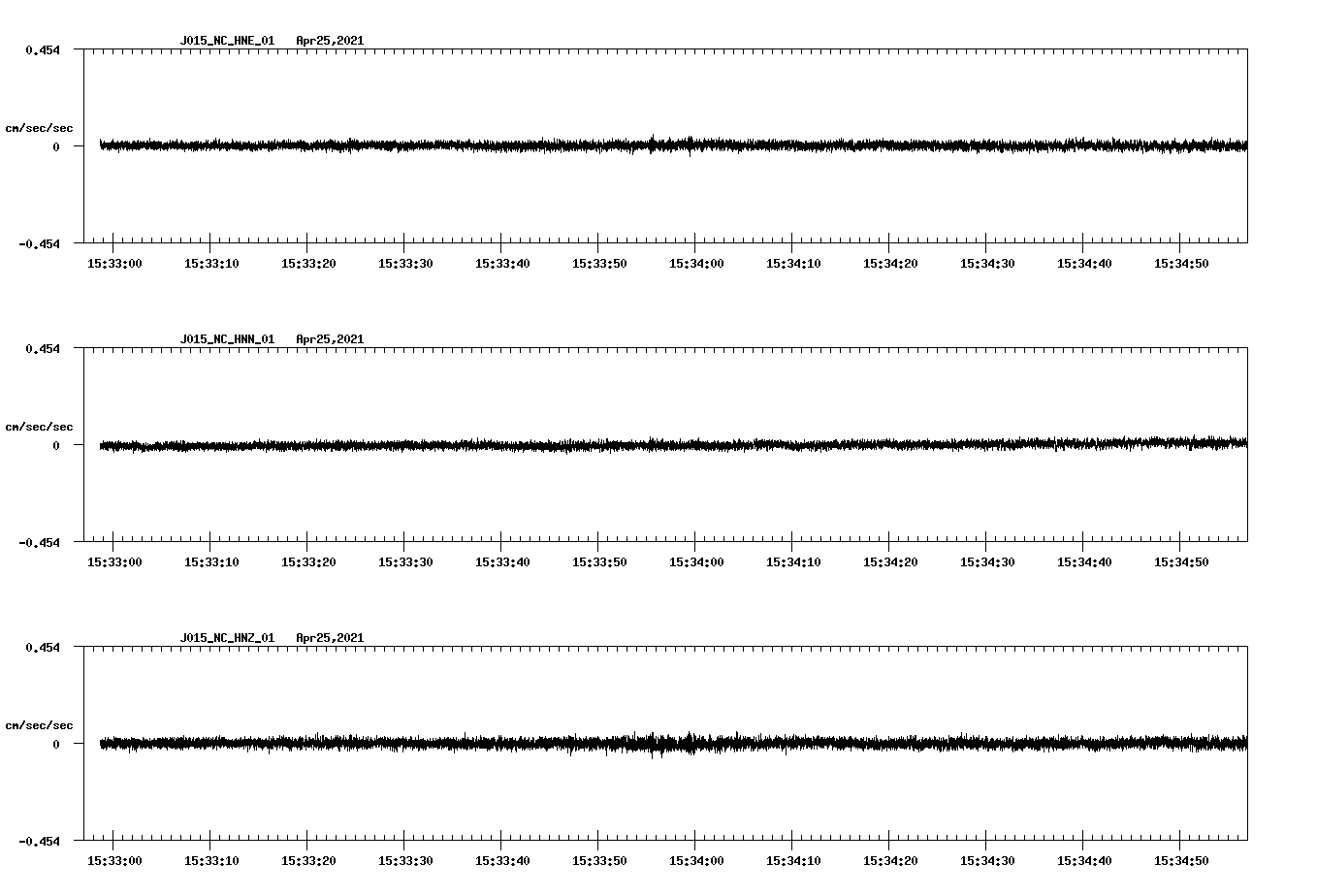Click the Apr25,2021 date on the HNN plot

coord(330,339)
